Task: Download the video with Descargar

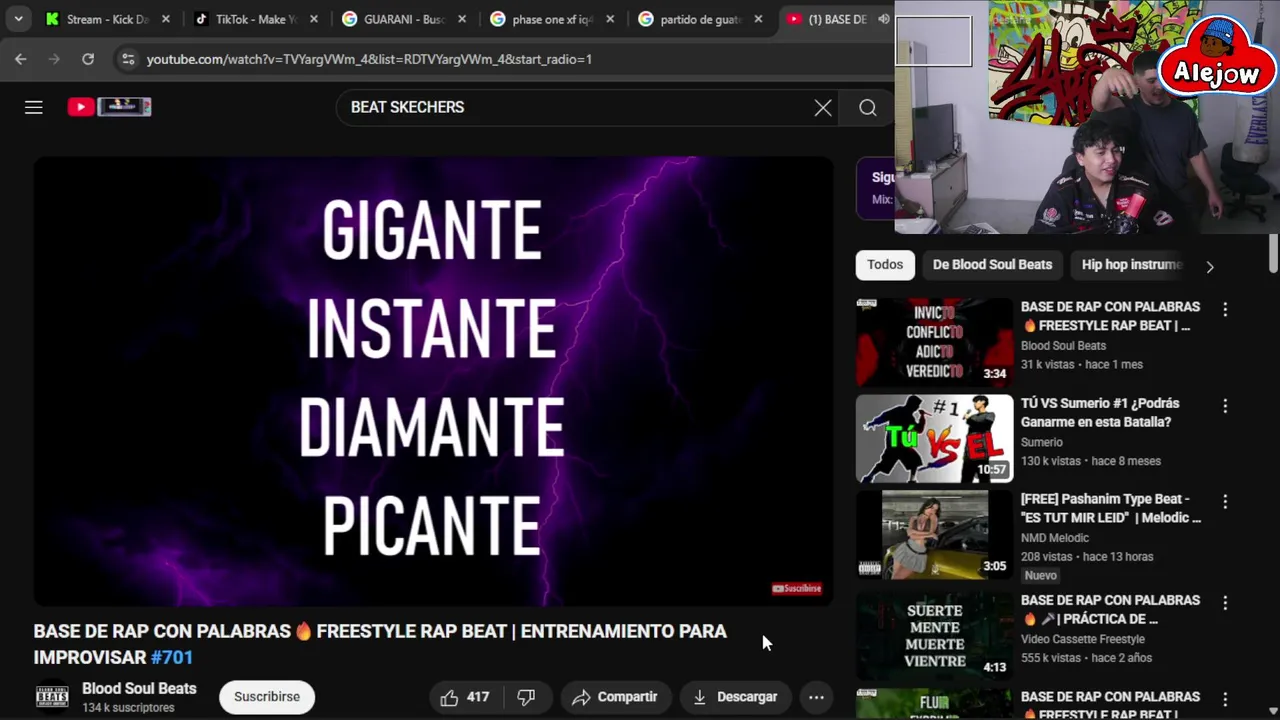Action: point(735,697)
